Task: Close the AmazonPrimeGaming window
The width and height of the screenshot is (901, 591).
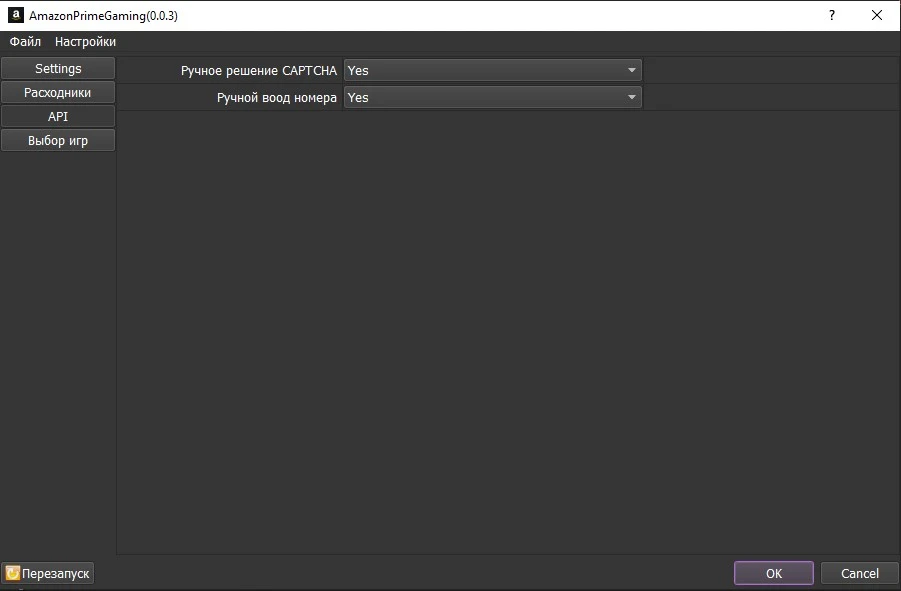Action: click(877, 16)
